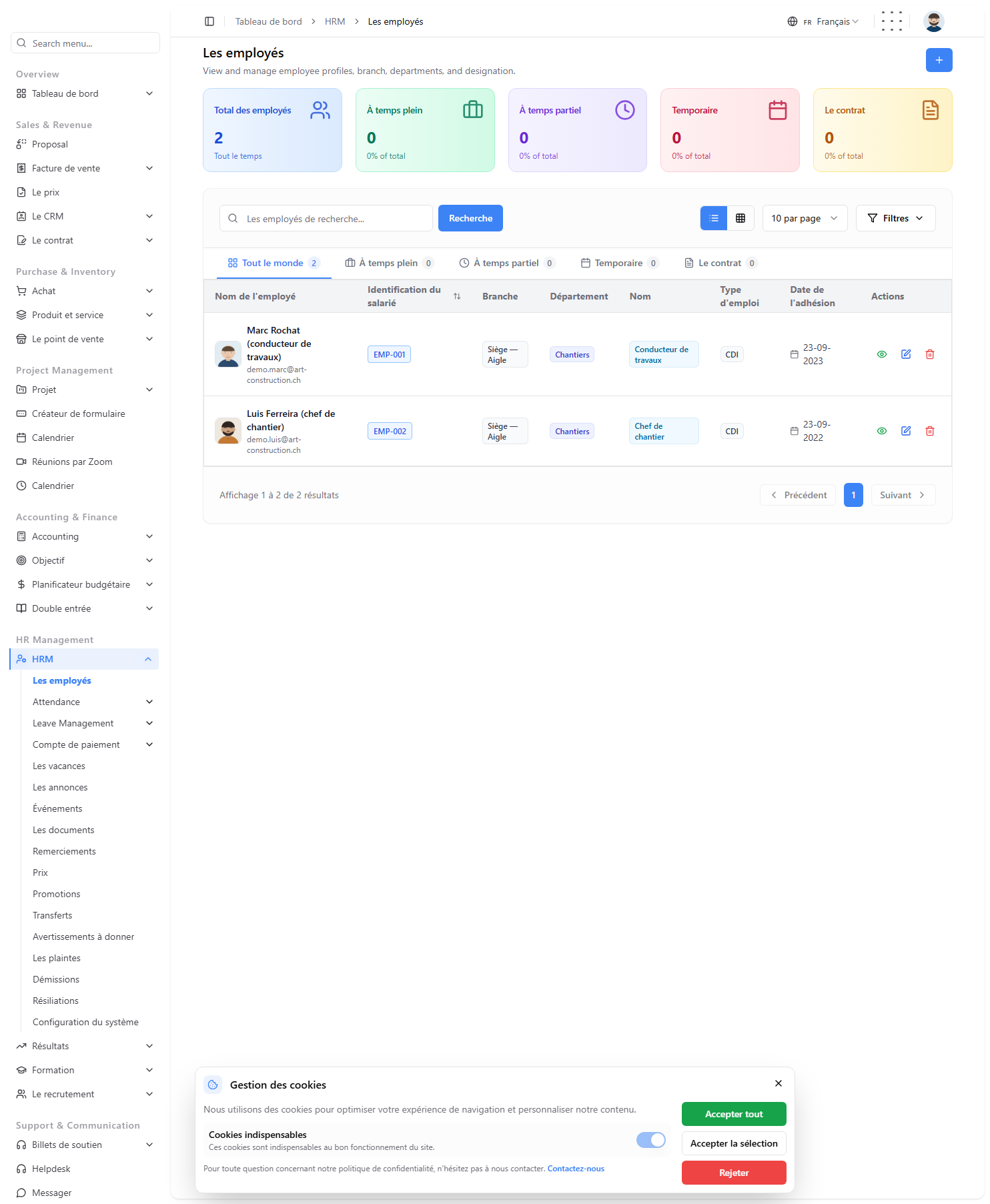Open the apps grid icon in header
Screen dimensions: 990x1204
click(891, 21)
